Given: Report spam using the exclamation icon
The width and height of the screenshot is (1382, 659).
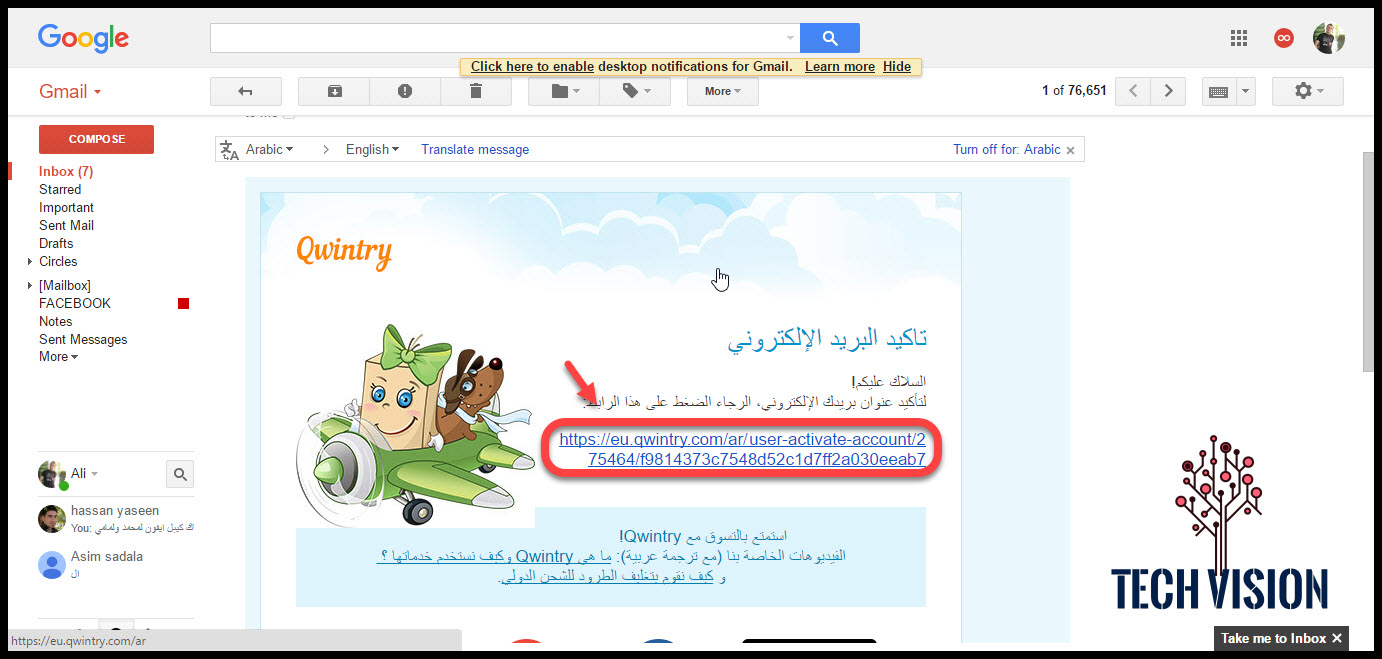Looking at the screenshot, I should click(x=405, y=91).
